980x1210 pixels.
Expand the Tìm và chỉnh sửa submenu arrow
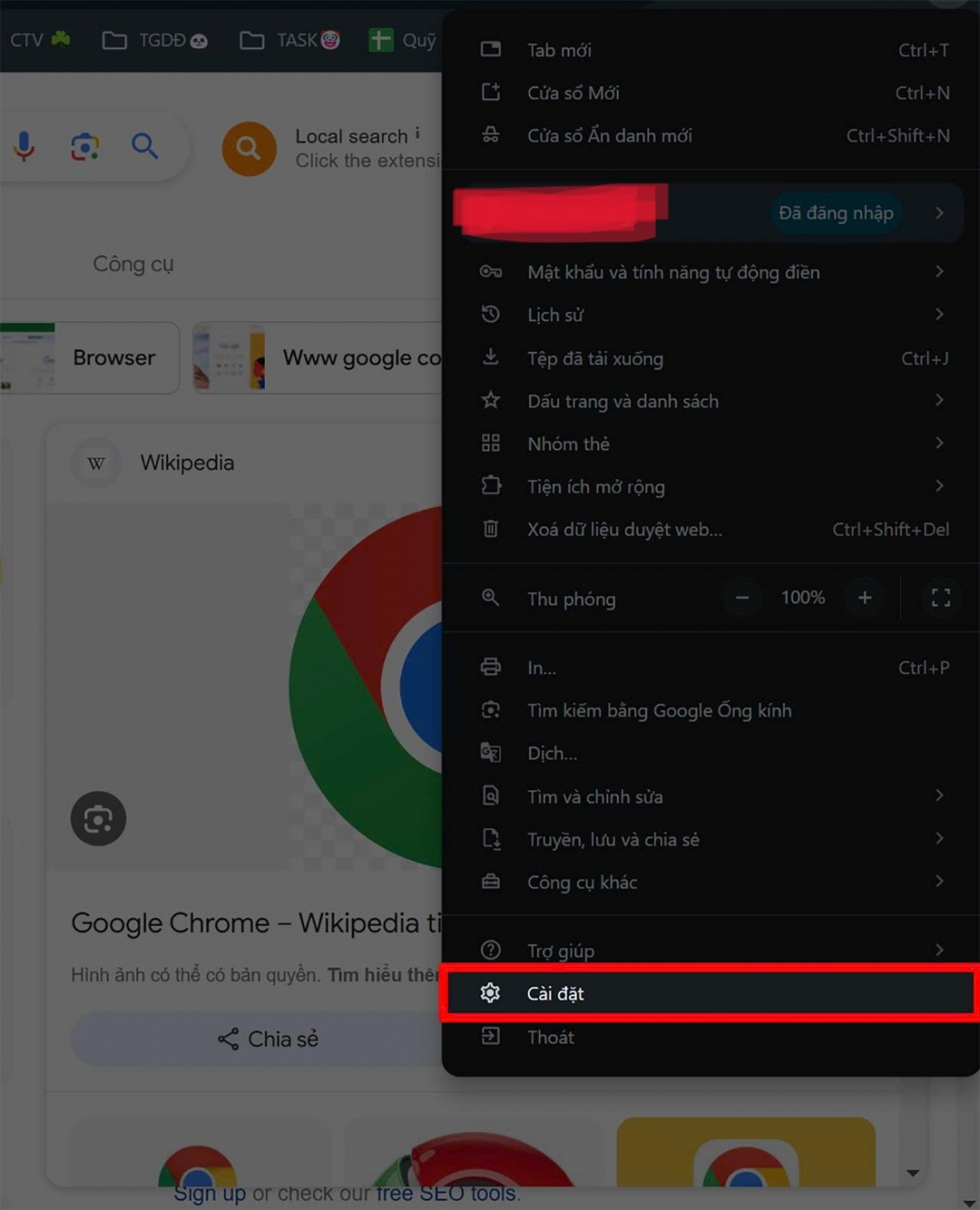(939, 796)
